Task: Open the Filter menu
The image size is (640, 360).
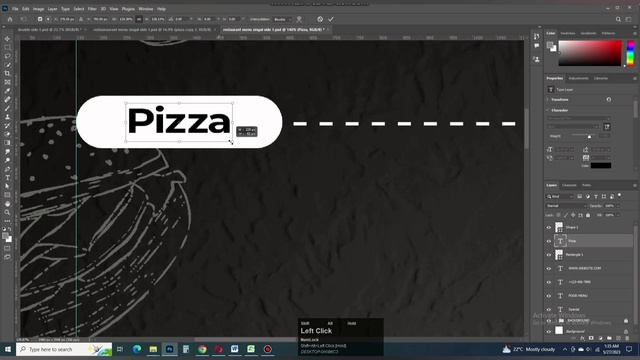Action: click(92, 9)
